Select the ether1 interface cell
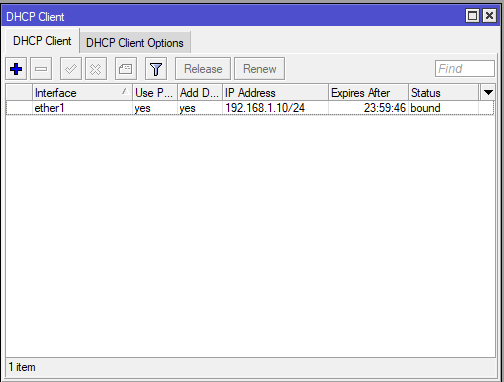The width and height of the screenshot is (504, 382). point(82,108)
